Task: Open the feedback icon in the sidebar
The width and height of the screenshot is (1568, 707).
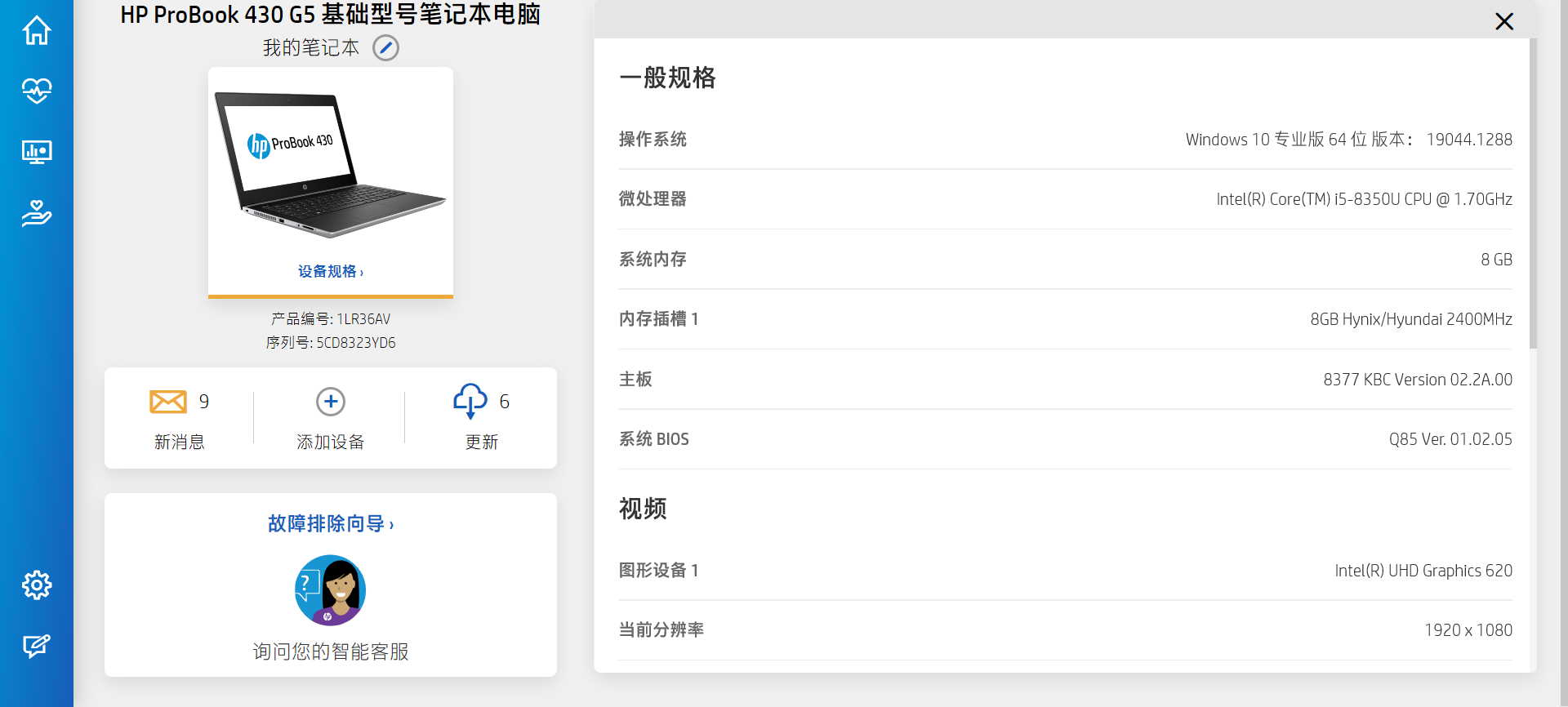Action: [37, 646]
